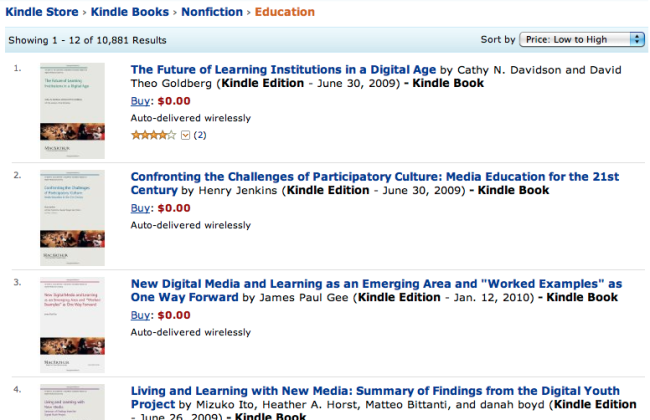
Task: Open New Digital Media cover thumbnail
Action: (x=72, y=316)
